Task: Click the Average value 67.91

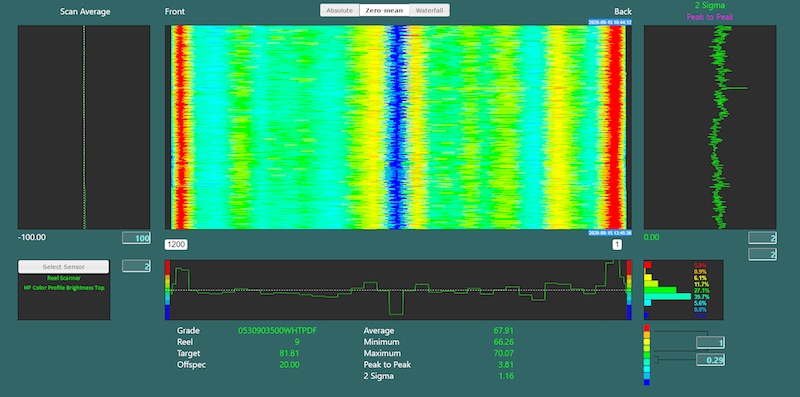Action: tap(504, 331)
